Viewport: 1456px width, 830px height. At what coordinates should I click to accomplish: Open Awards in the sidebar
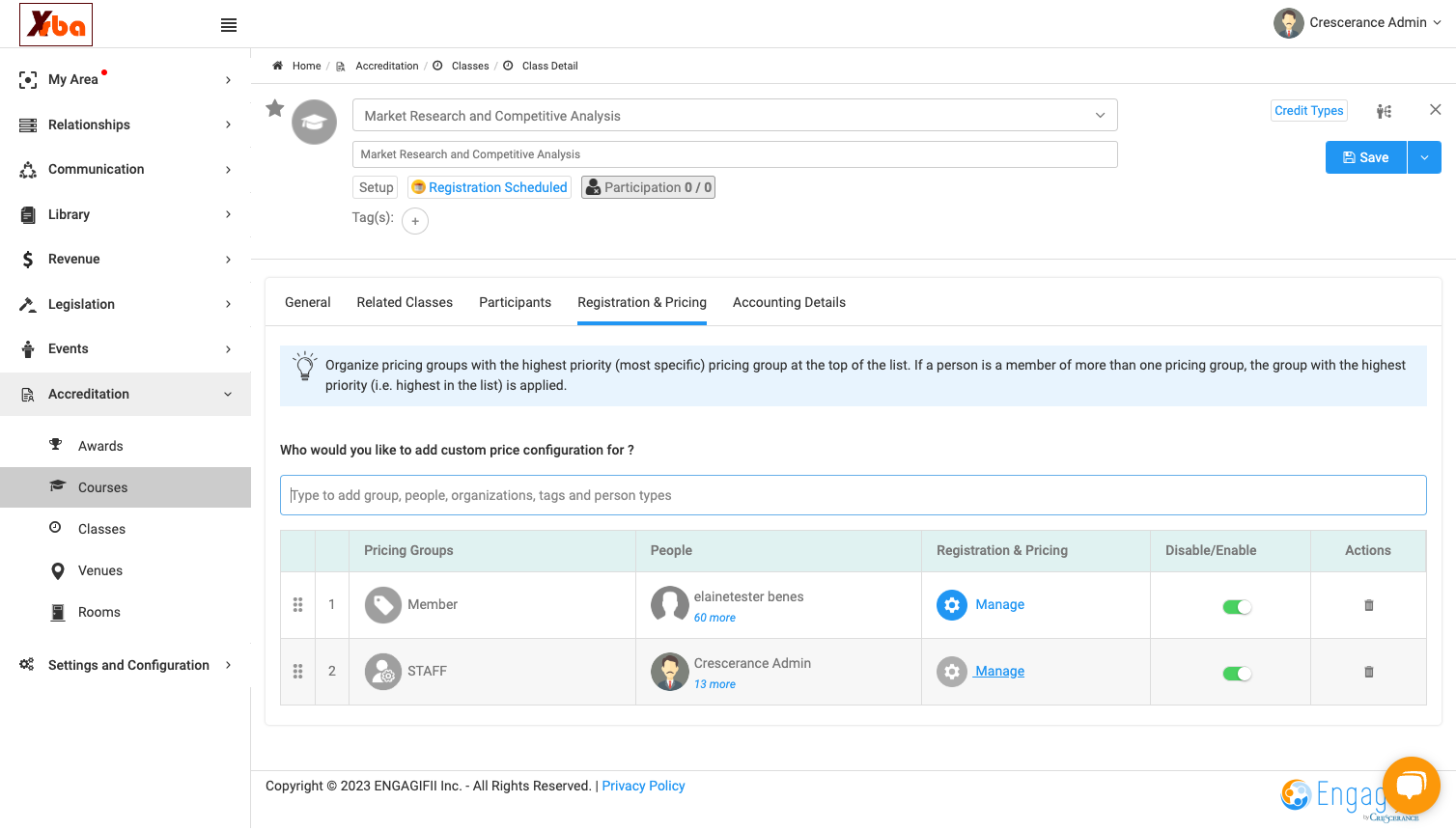coord(100,446)
